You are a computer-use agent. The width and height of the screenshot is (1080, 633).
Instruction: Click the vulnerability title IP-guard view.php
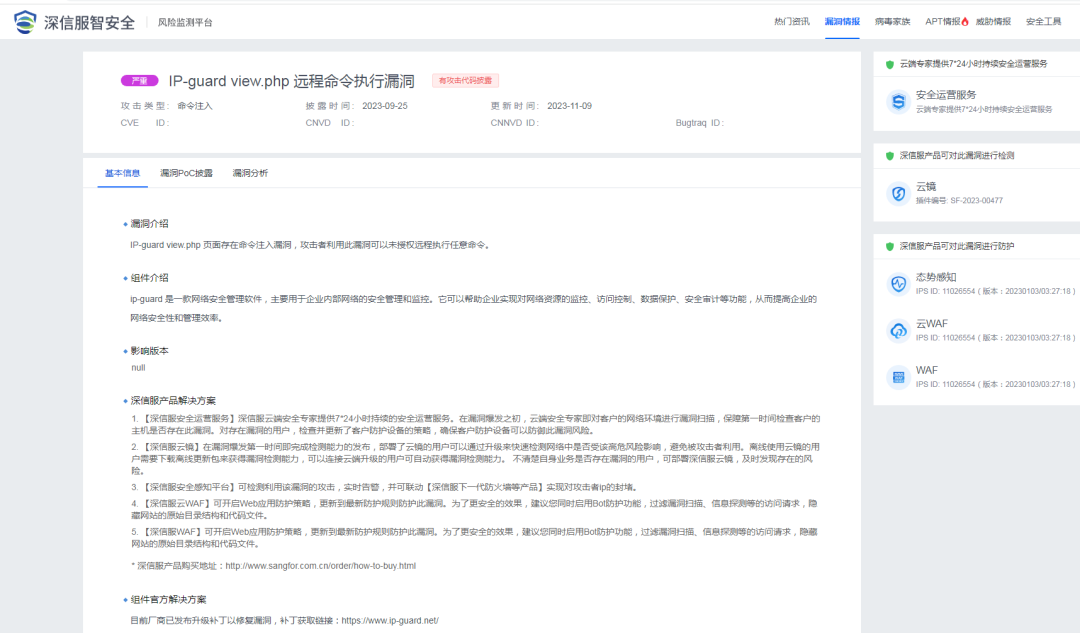coord(291,81)
